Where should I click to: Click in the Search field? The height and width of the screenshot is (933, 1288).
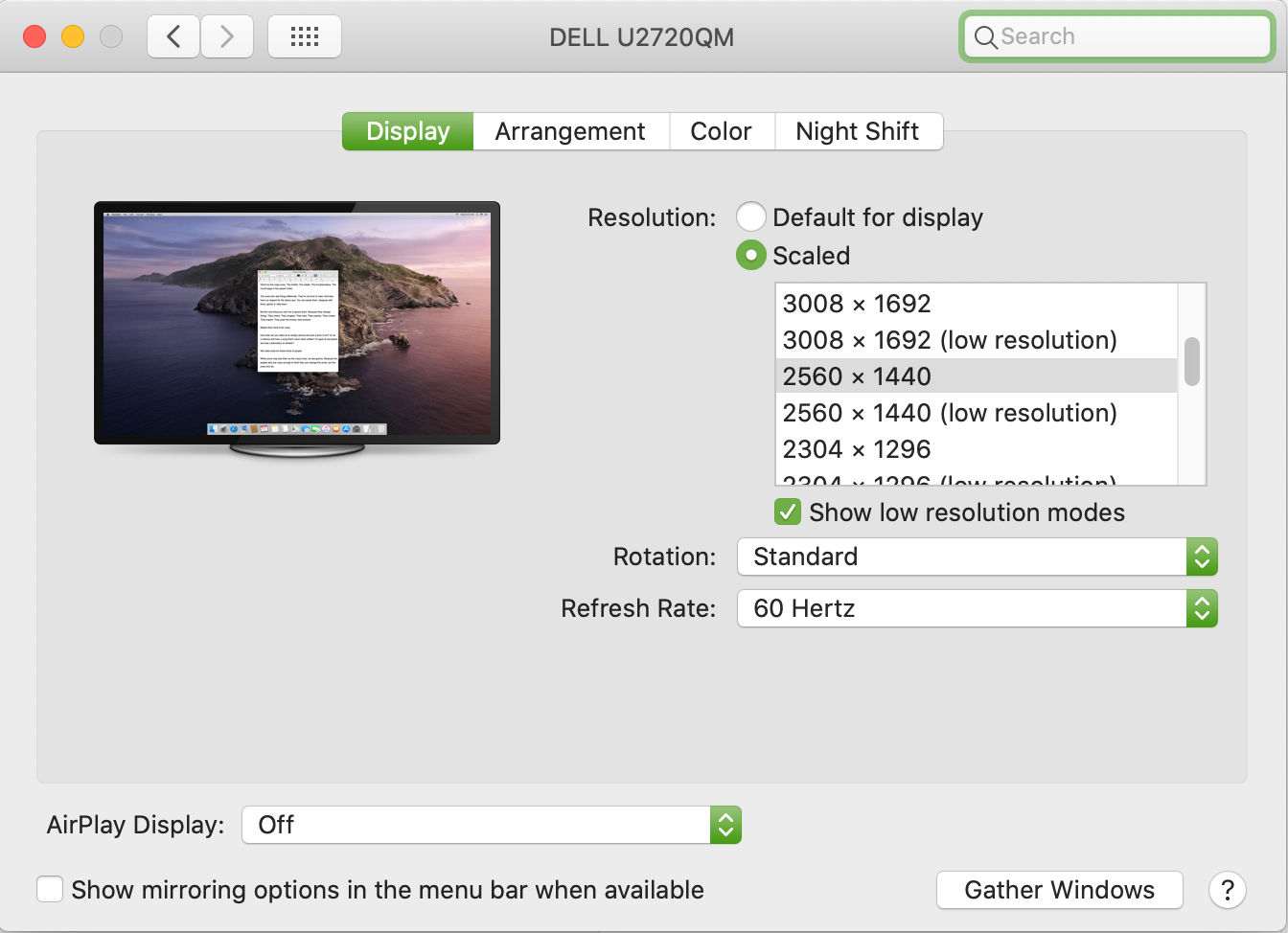point(1117,37)
